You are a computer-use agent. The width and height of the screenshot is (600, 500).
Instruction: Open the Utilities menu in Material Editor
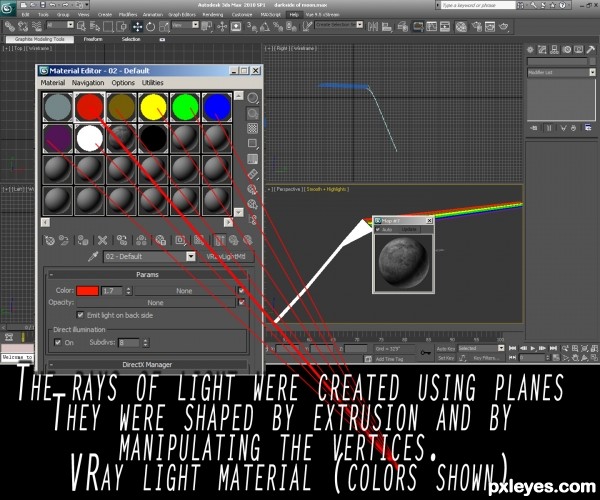[x=153, y=83]
